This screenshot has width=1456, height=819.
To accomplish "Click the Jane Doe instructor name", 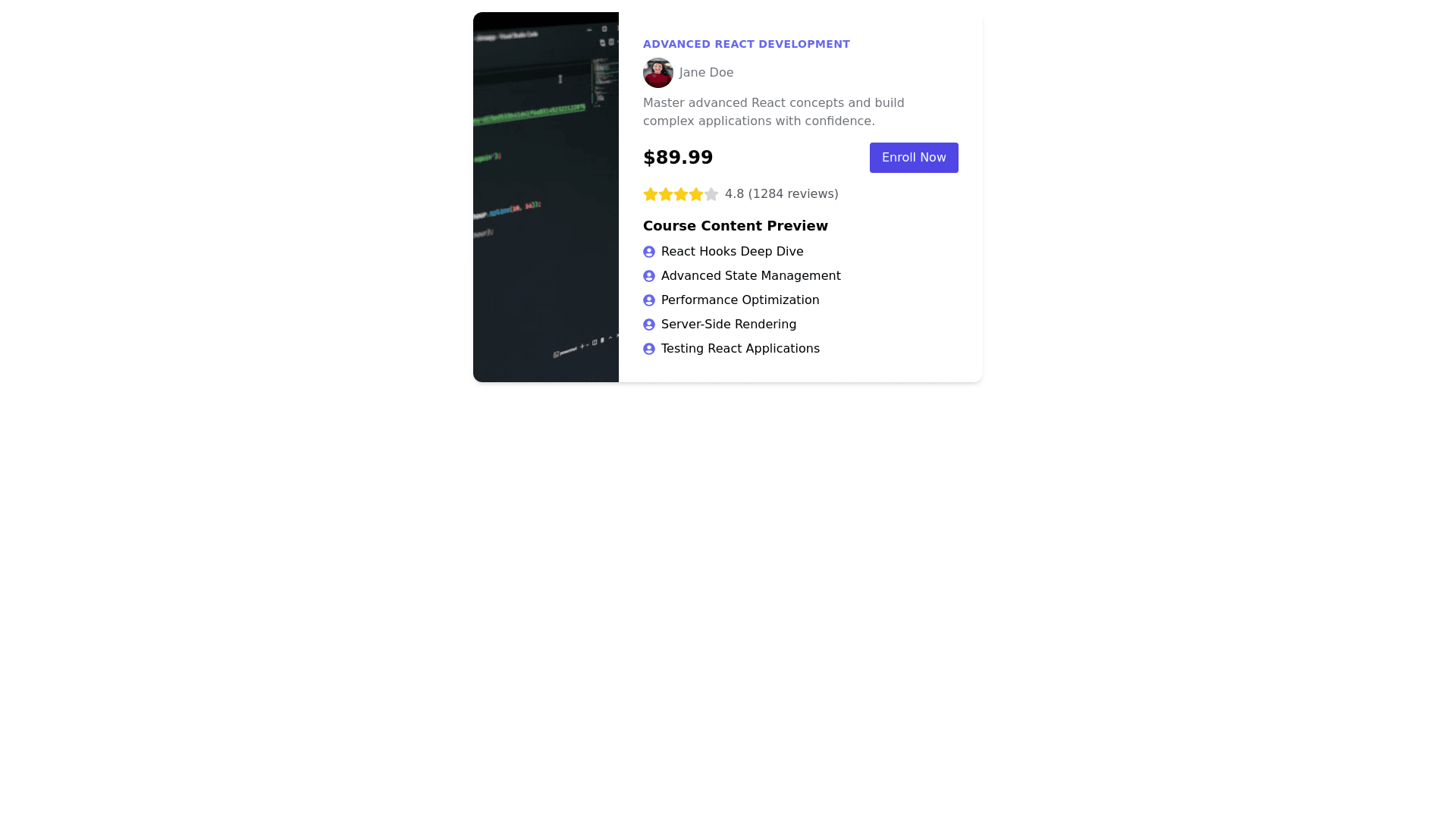I will point(706,73).
